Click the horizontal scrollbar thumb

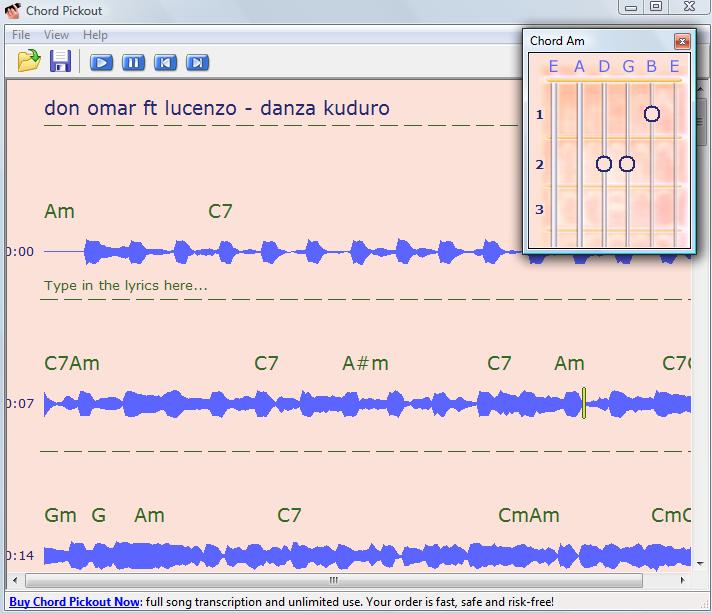pos(334,580)
